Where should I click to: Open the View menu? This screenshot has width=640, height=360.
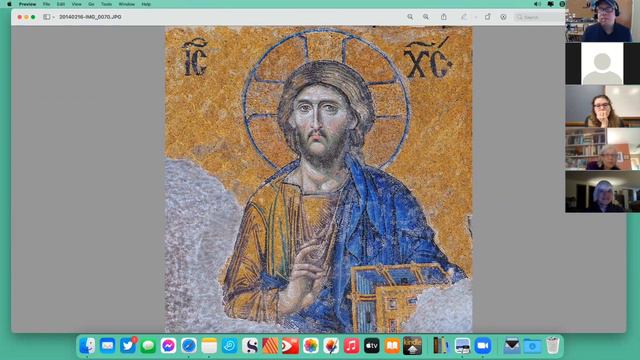point(76,4)
